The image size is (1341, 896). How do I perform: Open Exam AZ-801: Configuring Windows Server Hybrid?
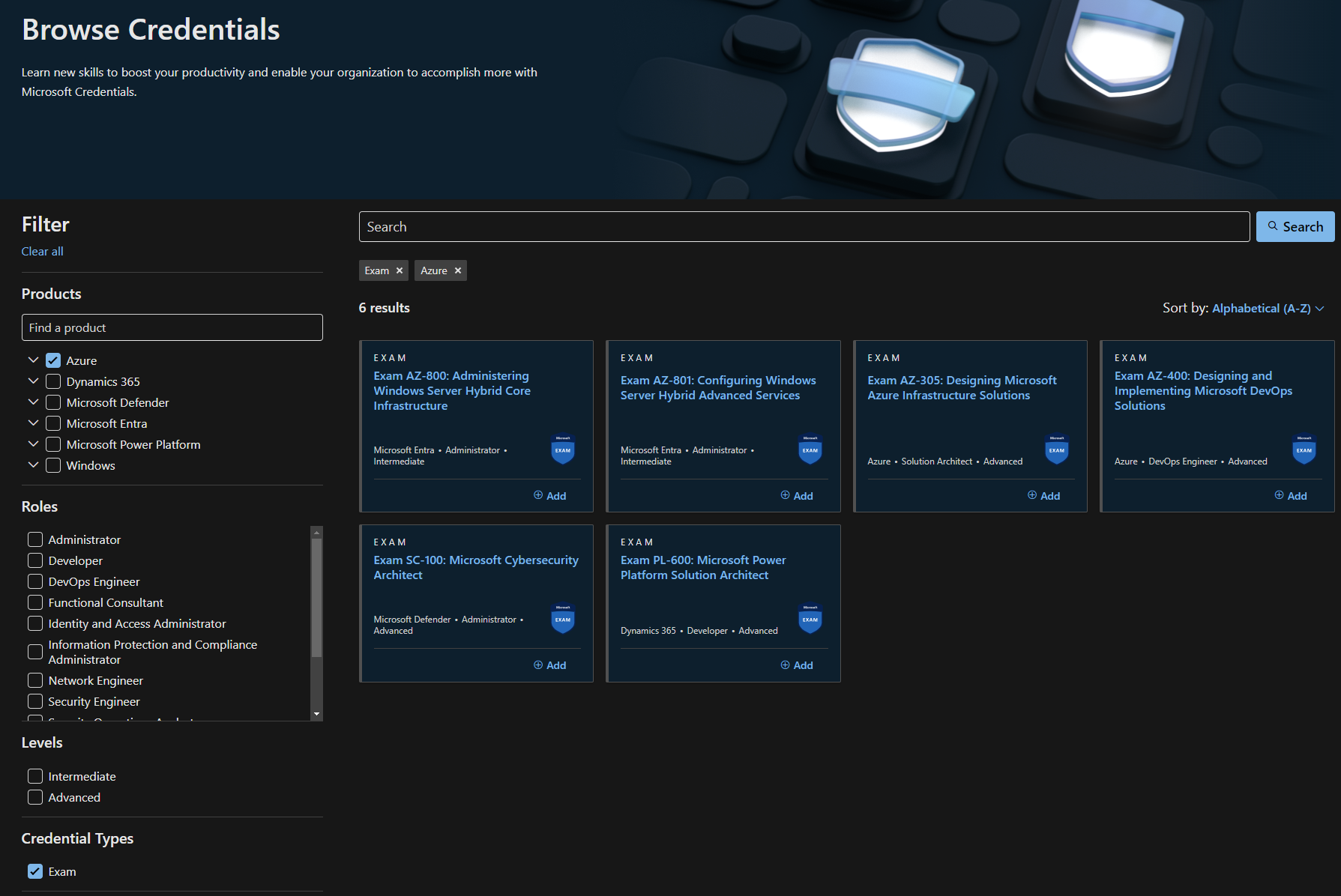tap(717, 387)
